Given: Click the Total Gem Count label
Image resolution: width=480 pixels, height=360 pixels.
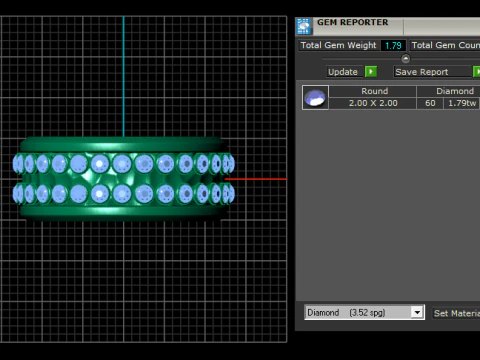Looking at the screenshot, I should 445,45.
